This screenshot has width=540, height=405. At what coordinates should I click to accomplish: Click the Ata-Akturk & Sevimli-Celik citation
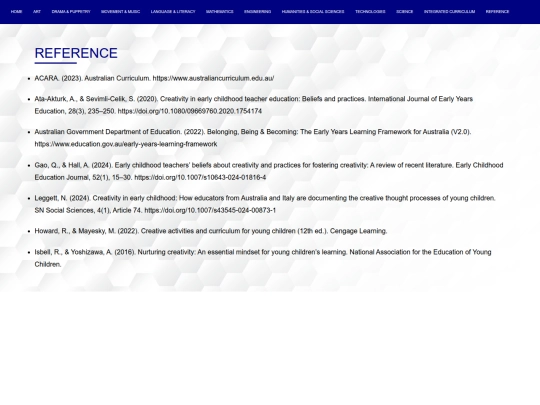tap(253, 105)
